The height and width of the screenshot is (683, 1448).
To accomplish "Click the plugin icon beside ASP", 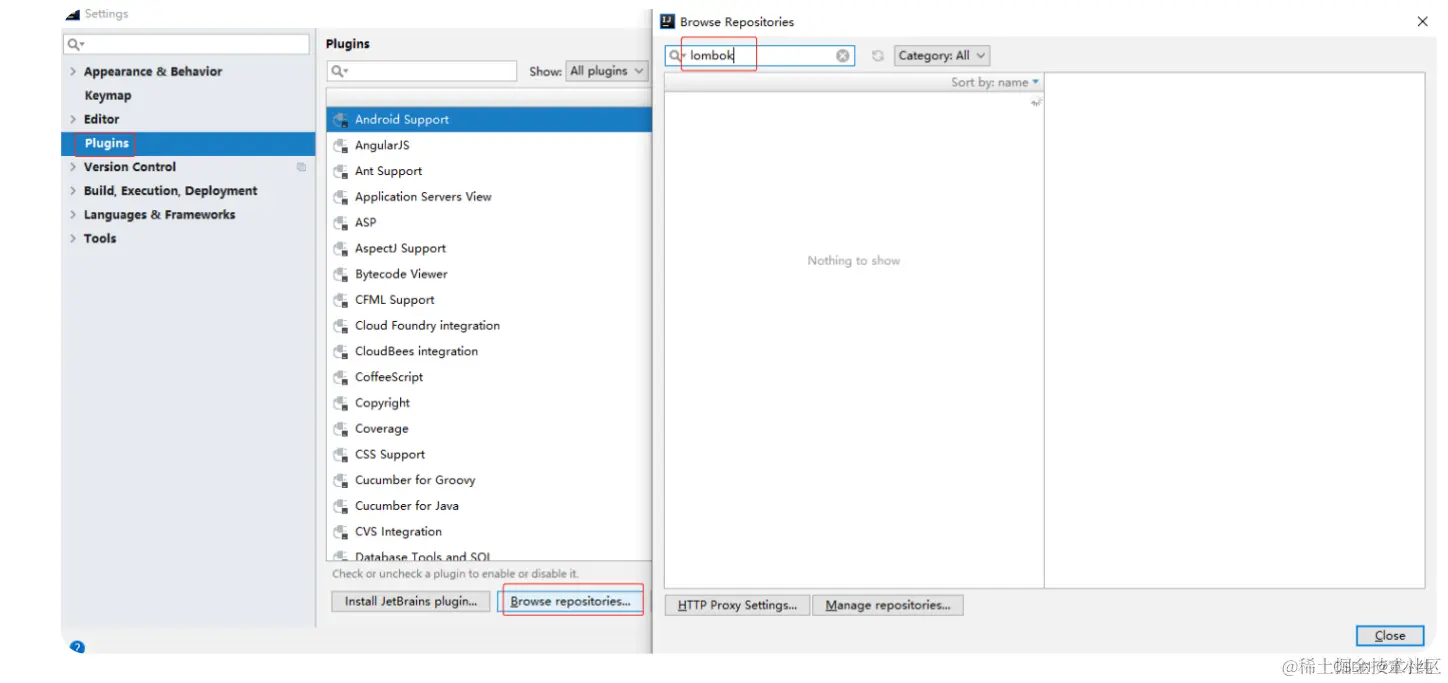I will coord(341,223).
